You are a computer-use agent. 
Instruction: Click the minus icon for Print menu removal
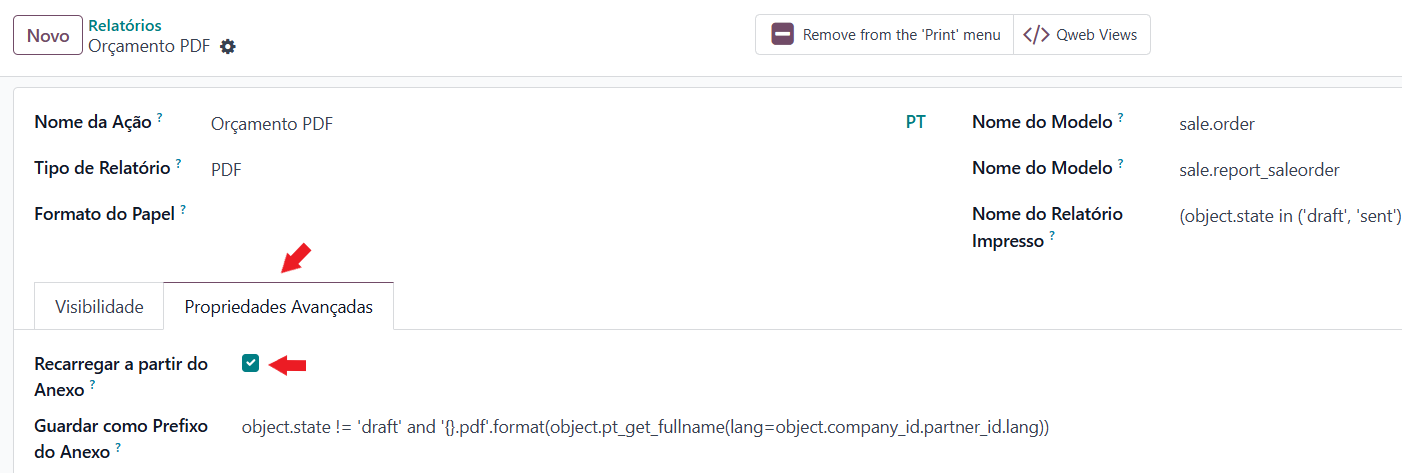click(782, 35)
